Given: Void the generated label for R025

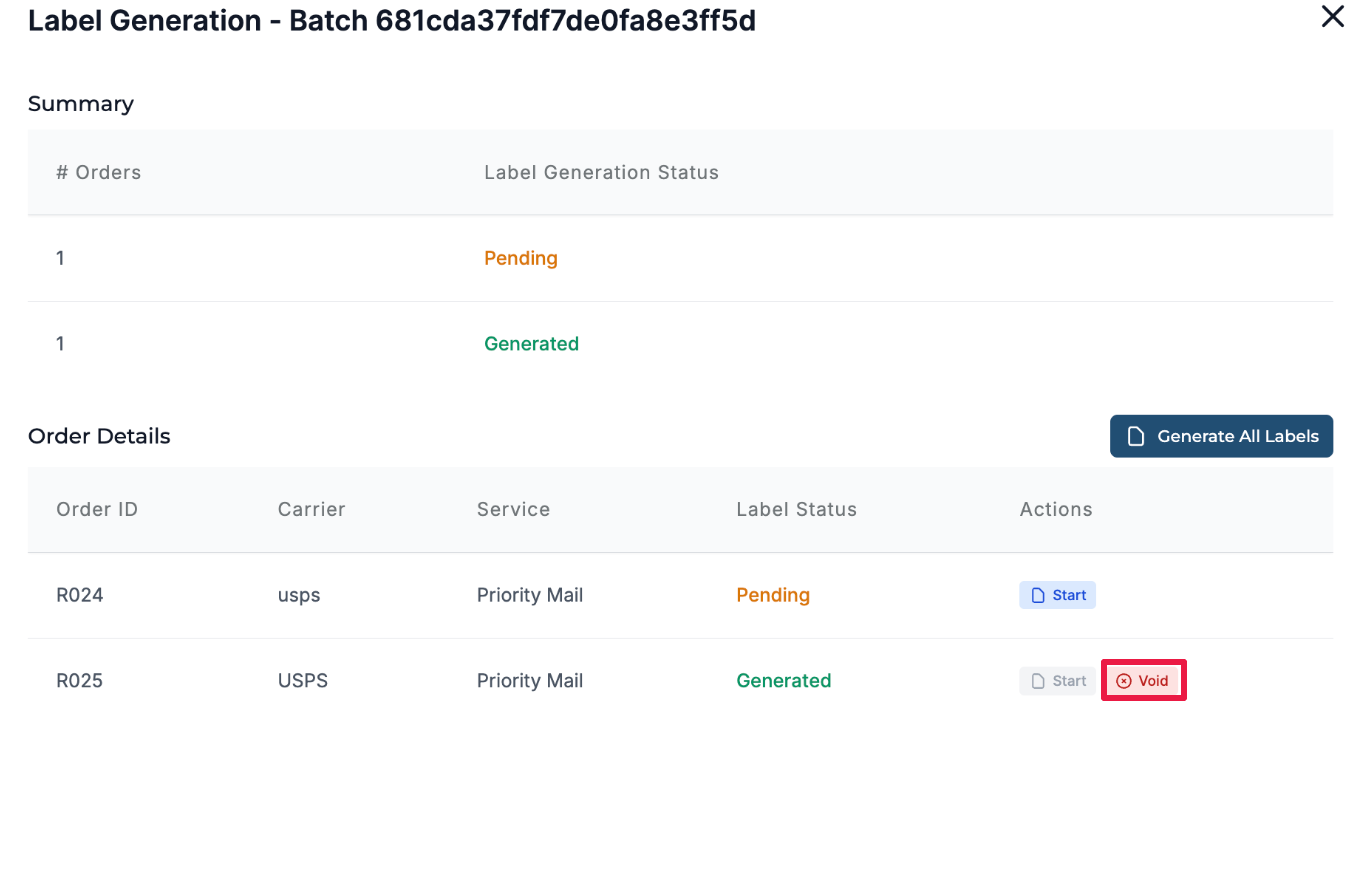Looking at the screenshot, I should (1143, 681).
